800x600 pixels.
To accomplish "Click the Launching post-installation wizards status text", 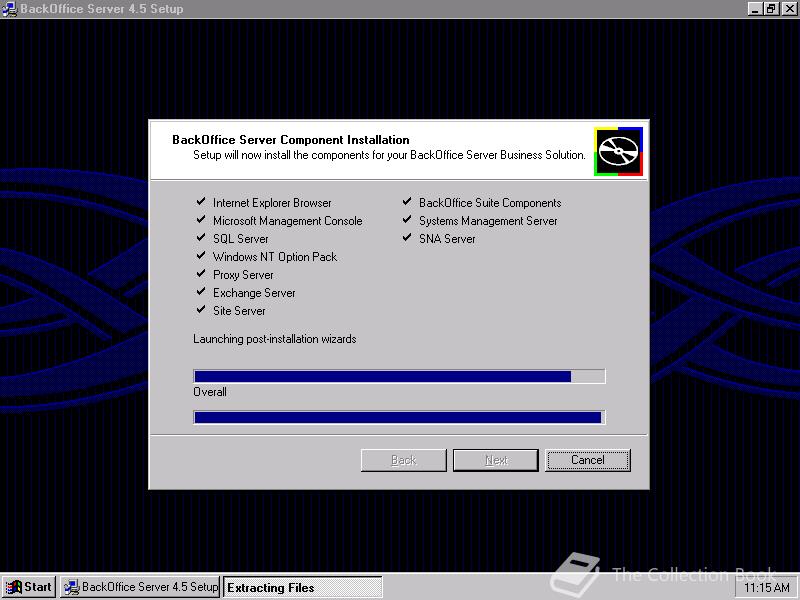I will coord(274,339).
